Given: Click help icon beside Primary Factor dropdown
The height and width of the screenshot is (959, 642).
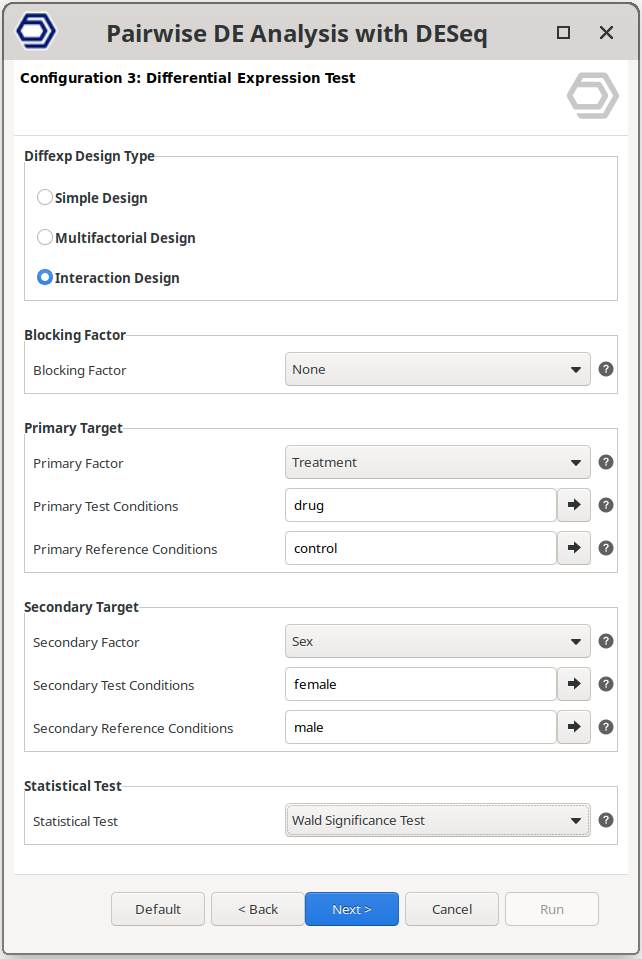Looking at the screenshot, I should click(606, 462).
